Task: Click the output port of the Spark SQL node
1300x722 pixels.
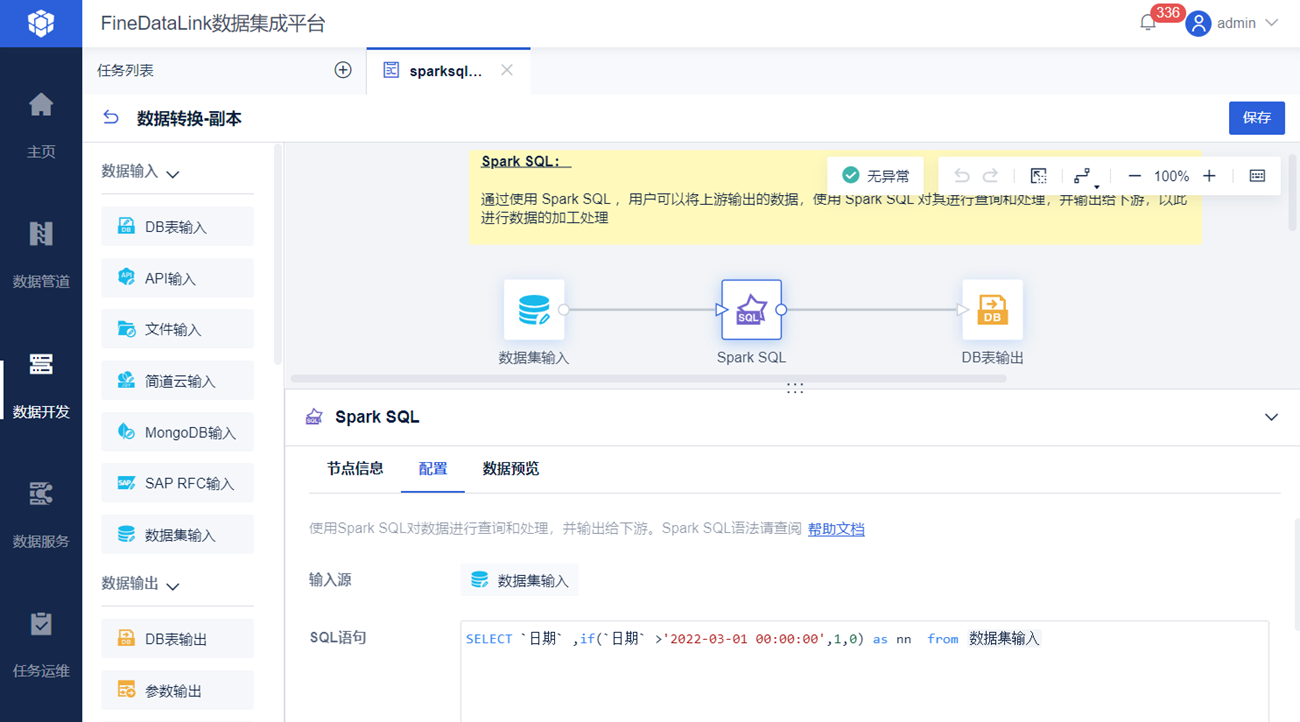Action: 781,310
